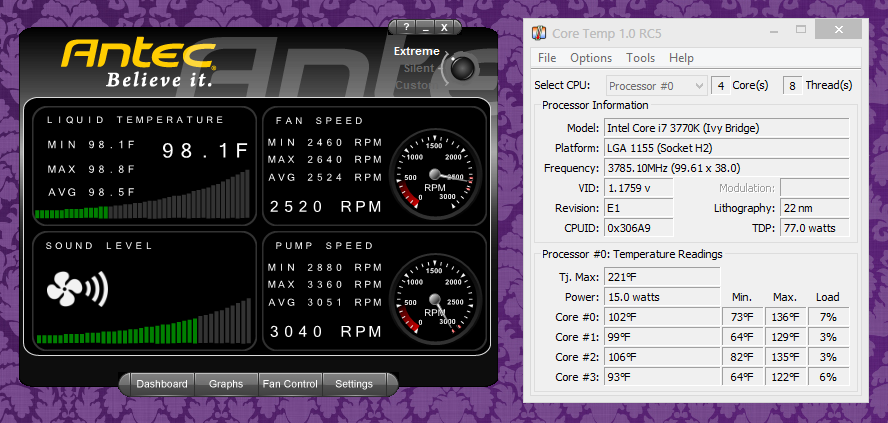Click the pump MIN 2880 RPM value
This screenshot has width=888, height=423.
(x=326, y=267)
